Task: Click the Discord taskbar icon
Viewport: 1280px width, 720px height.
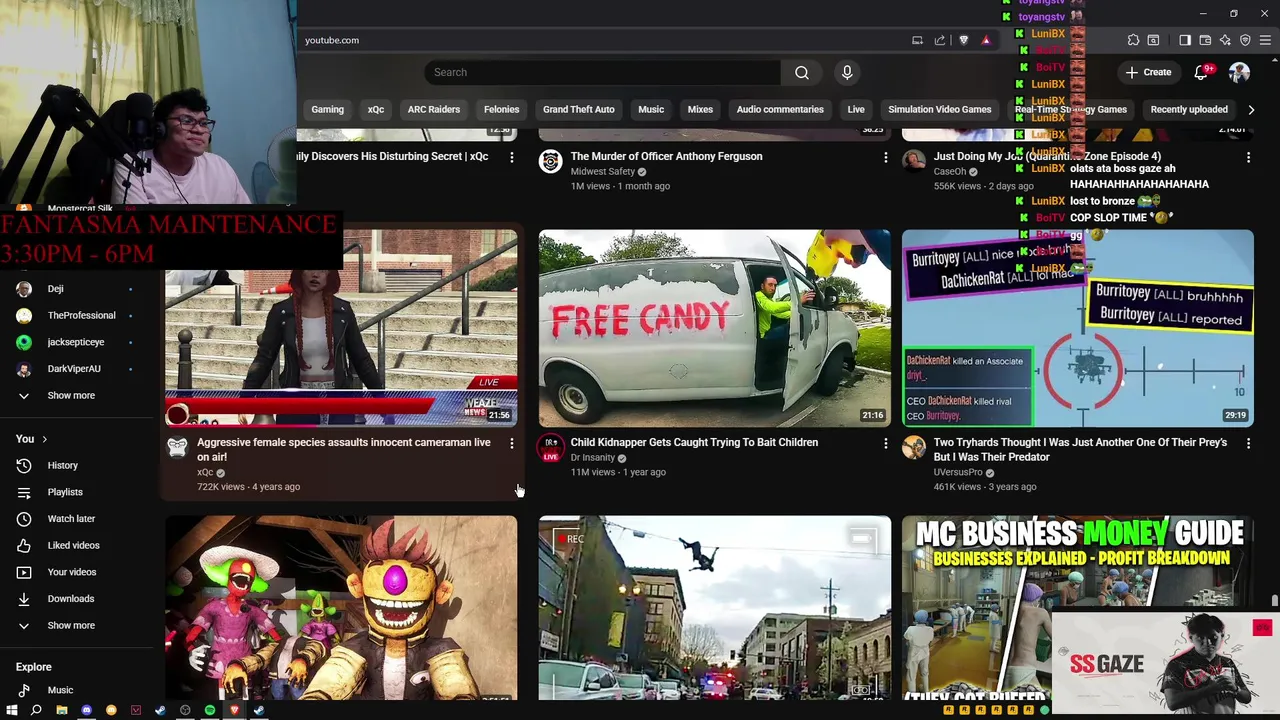Action: point(86,710)
